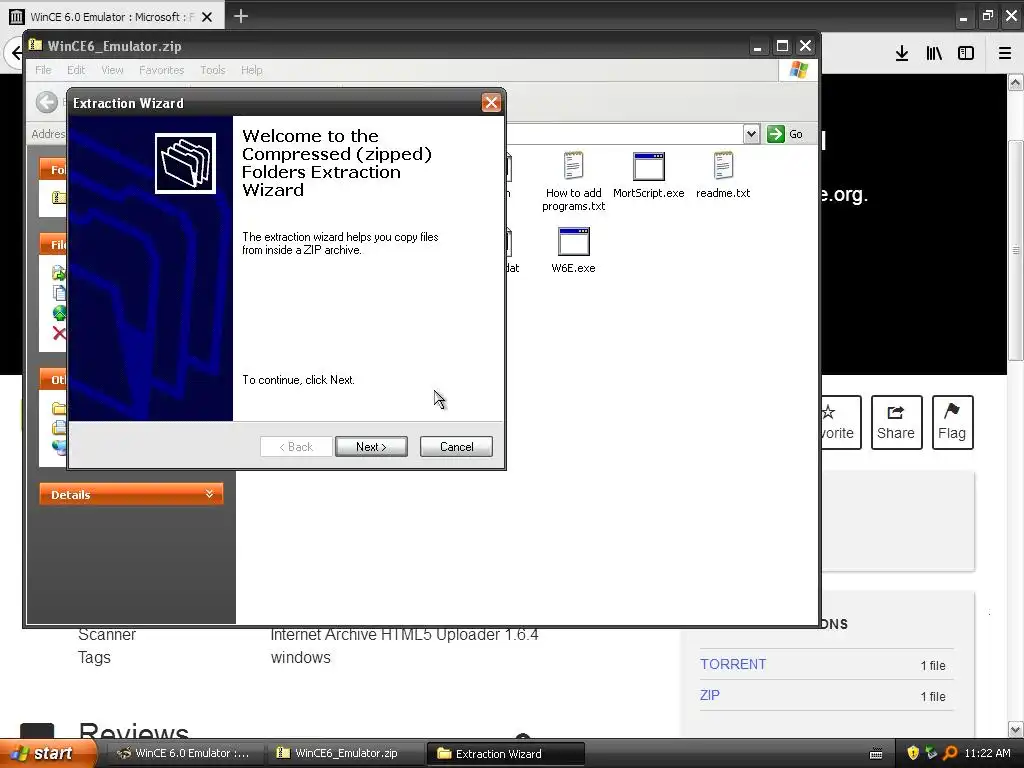Click the Share button on the archive page
The width and height of the screenshot is (1024, 768).
(x=896, y=422)
